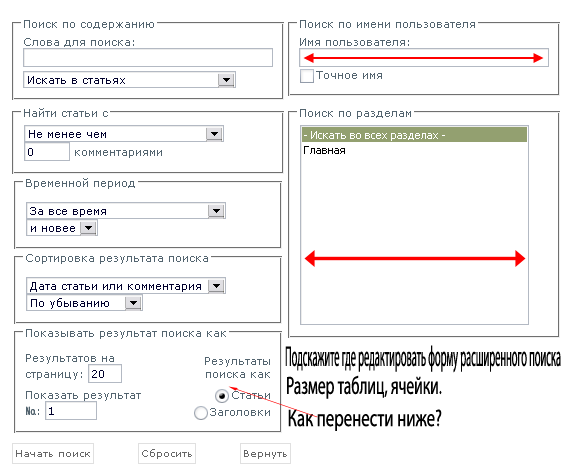
Task: Click the arrow of 'Искать в статьях' combo
Action: coord(227,80)
